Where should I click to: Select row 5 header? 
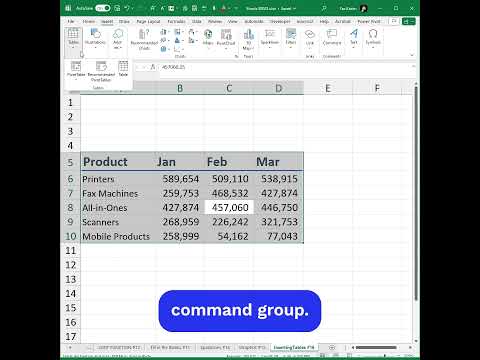click(x=70, y=162)
